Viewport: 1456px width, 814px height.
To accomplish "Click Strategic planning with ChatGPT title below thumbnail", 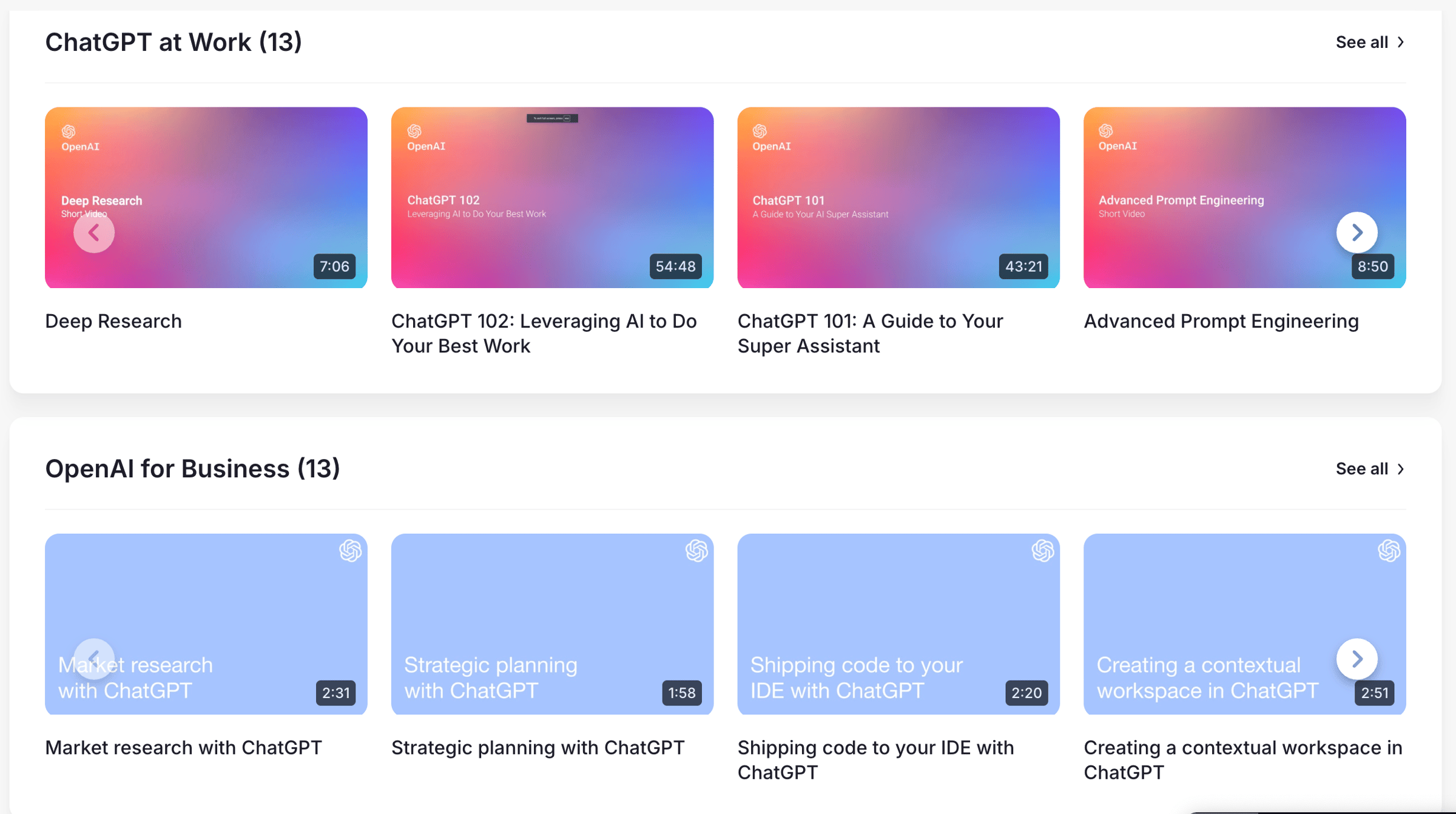I will (x=538, y=747).
